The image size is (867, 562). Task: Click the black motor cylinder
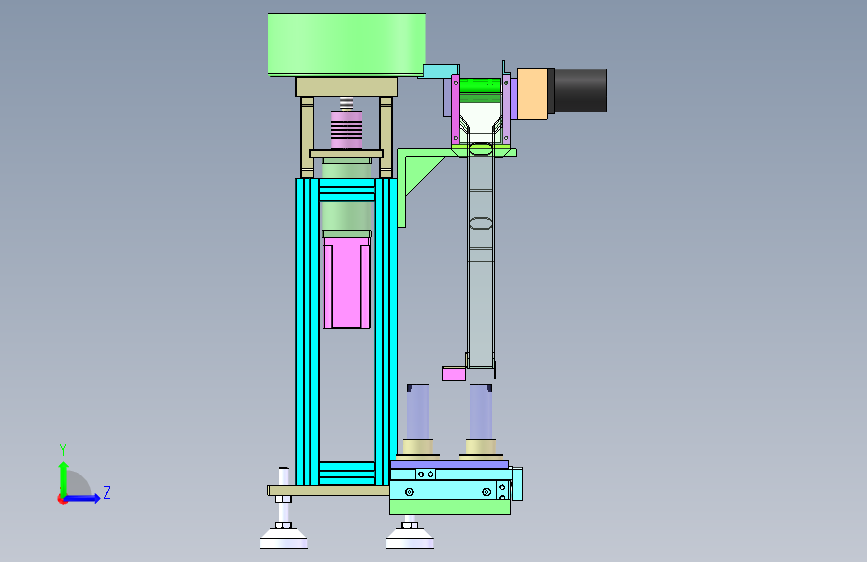581,91
